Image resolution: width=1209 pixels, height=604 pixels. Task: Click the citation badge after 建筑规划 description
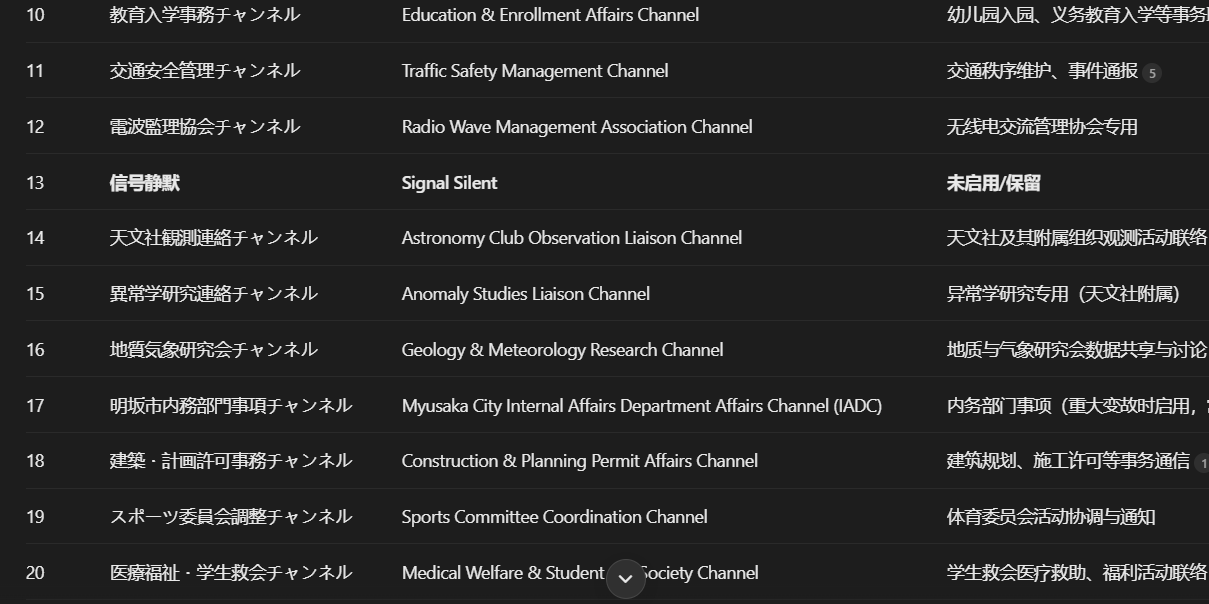pyautogui.click(x=1202, y=463)
